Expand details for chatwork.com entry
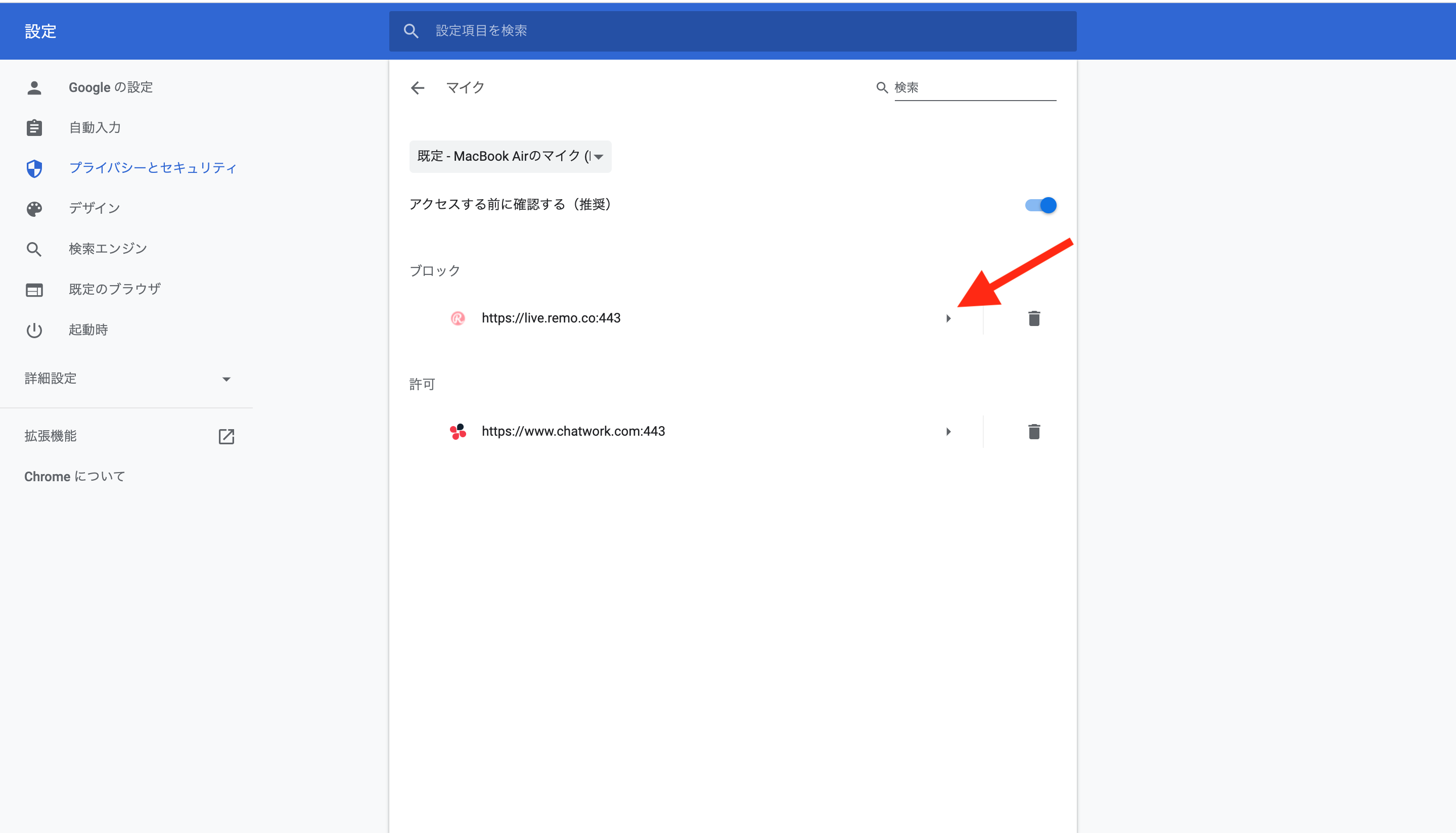 point(948,431)
